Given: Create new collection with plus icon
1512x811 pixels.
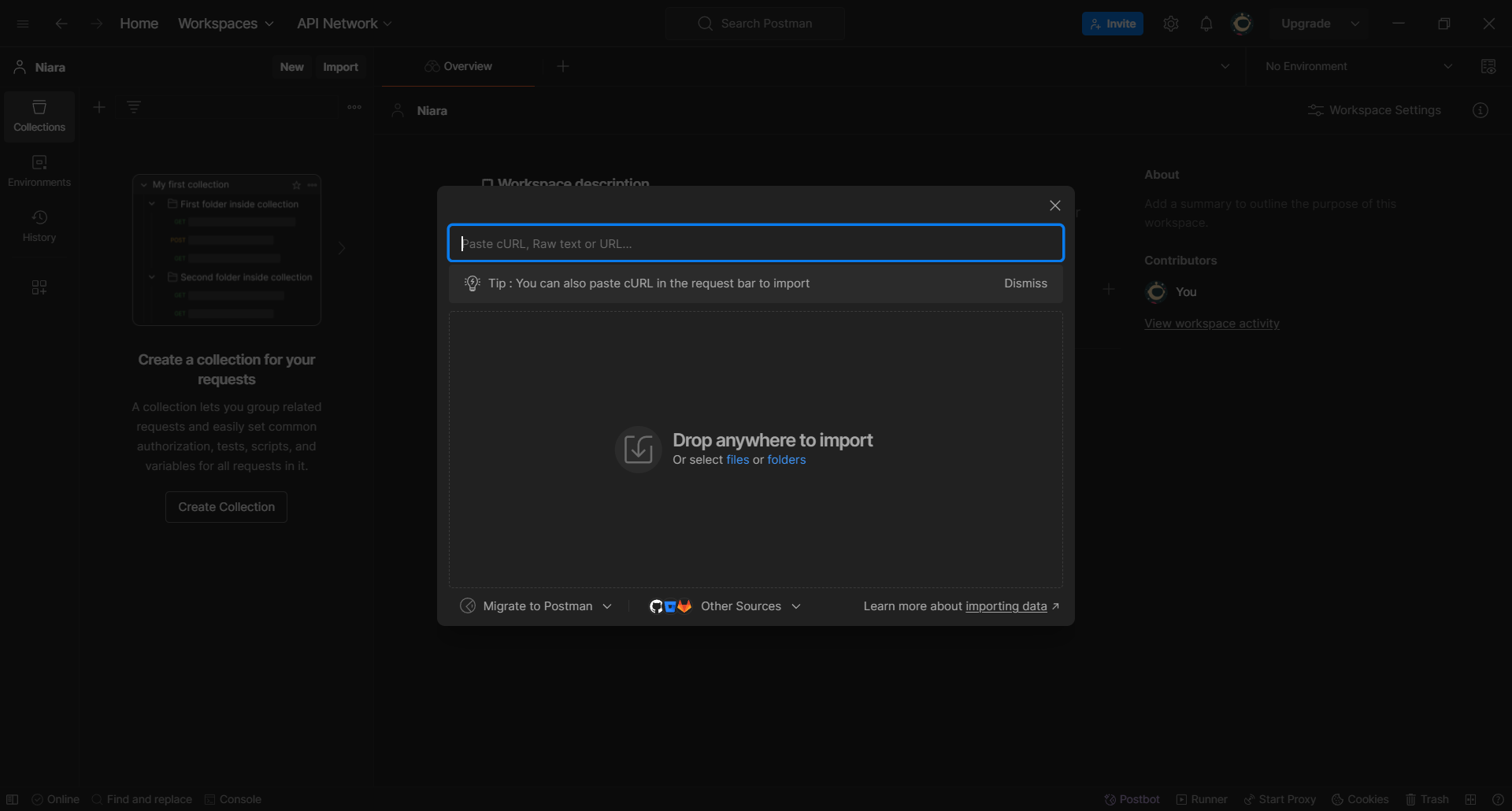Looking at the screenshot, I should (x=99, y=107).
